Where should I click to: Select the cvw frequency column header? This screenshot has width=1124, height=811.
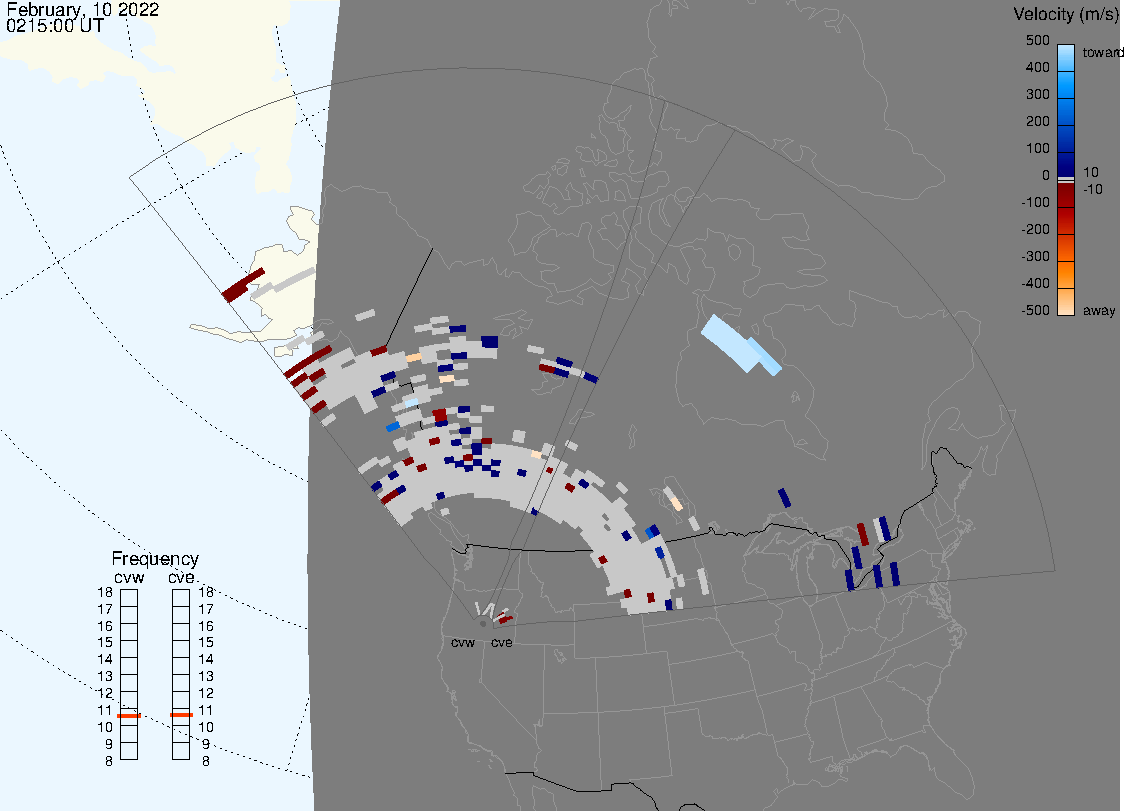[129, 577]
